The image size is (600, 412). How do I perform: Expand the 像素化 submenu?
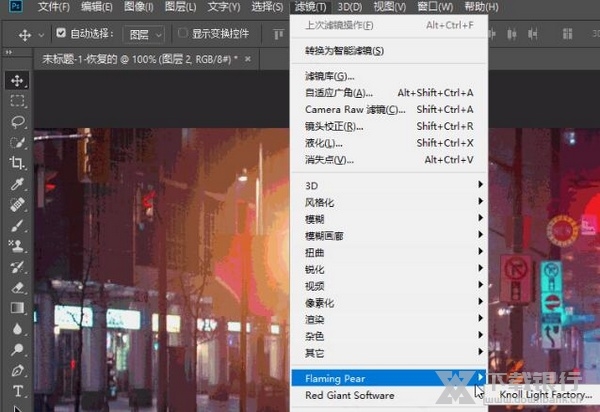click(x=389, y=303)
